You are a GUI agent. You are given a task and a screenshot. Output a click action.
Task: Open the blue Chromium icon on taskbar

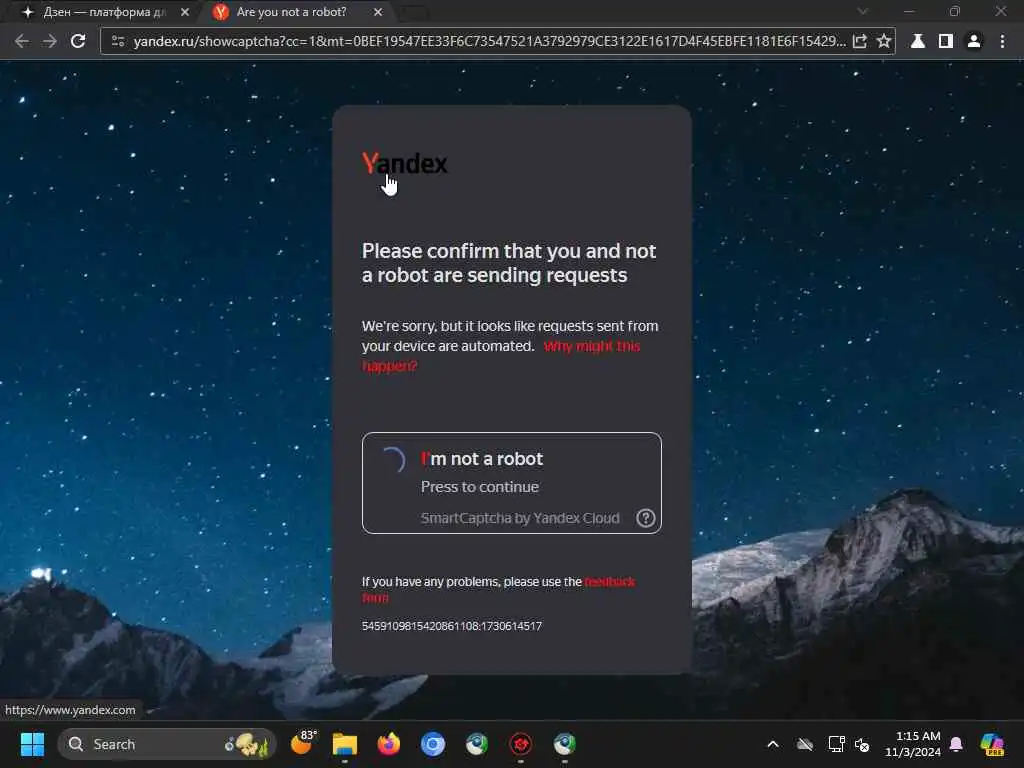432,744
